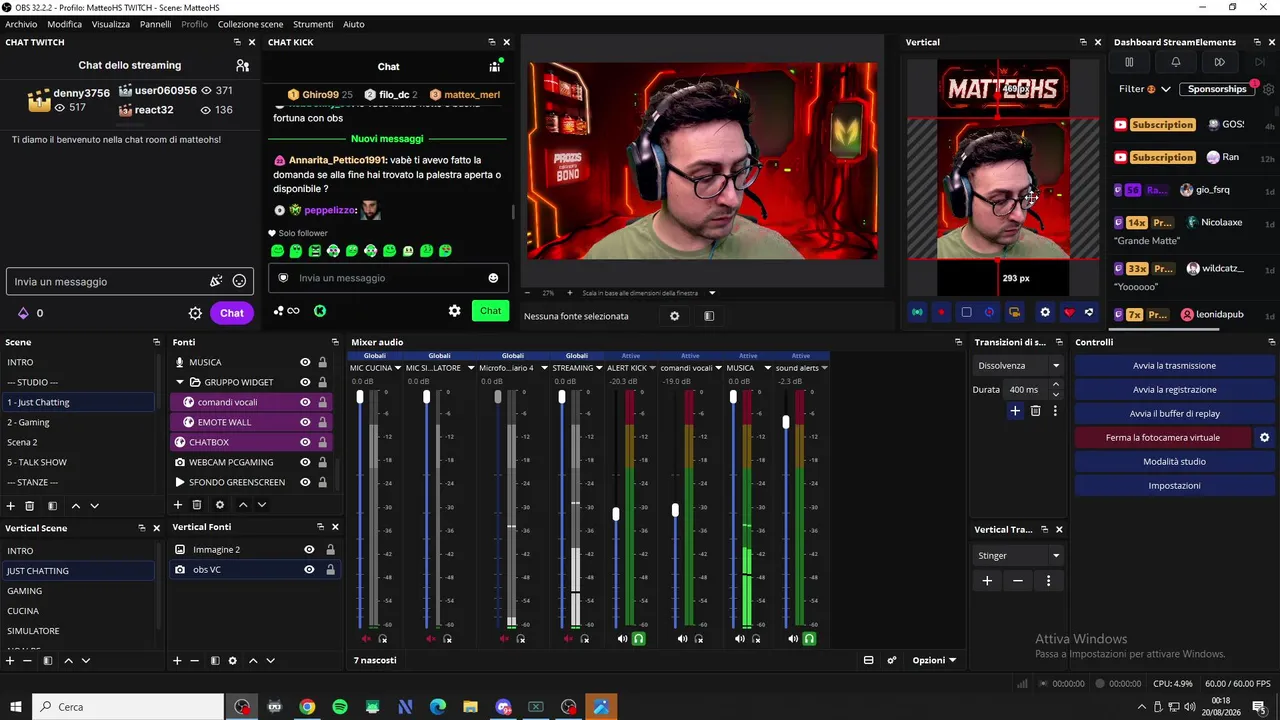Toggle lock on SFONDO GREENSCREEN source
Viewport: 1280px width, 720px height.
point(322,482)
